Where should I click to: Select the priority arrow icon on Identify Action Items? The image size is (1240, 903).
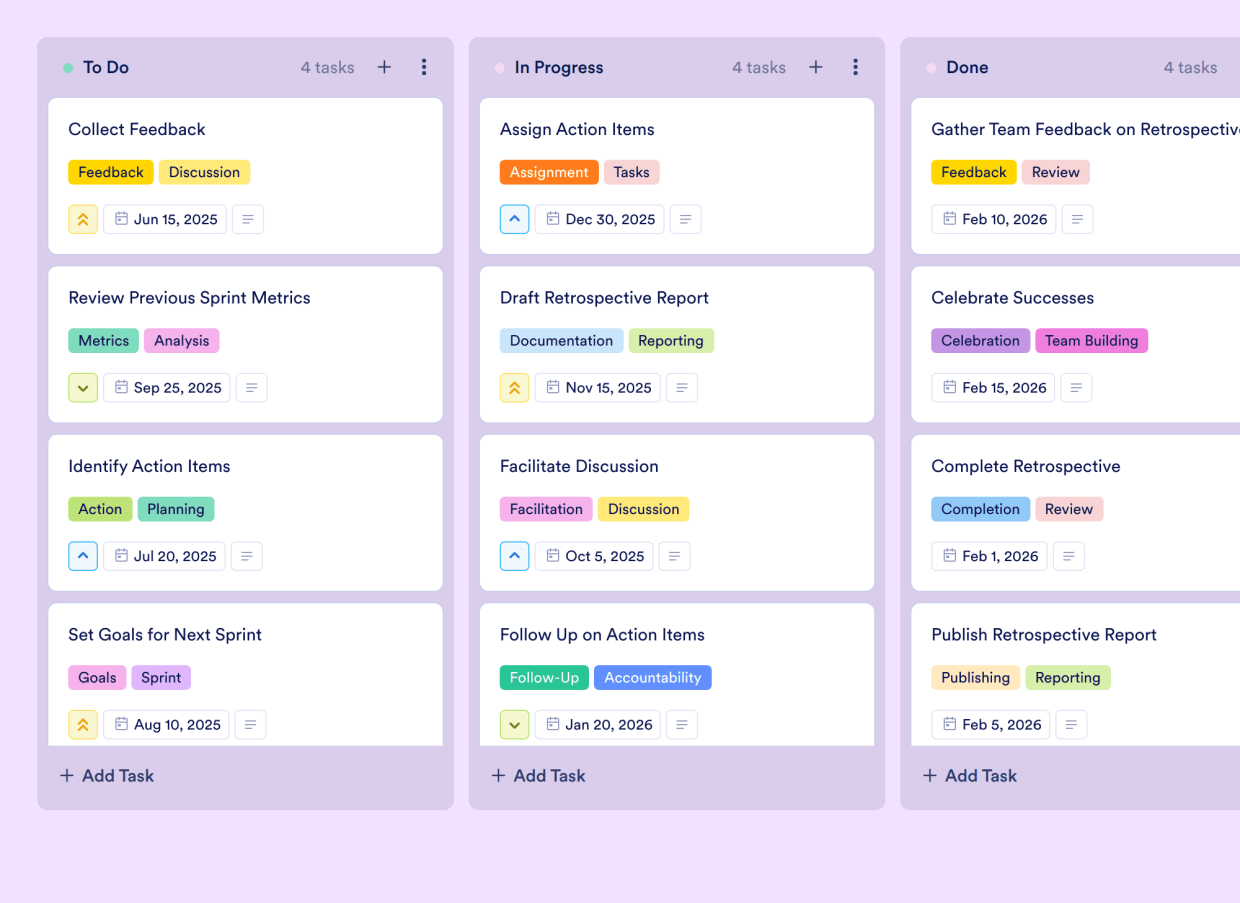click(x=82, y=556)
